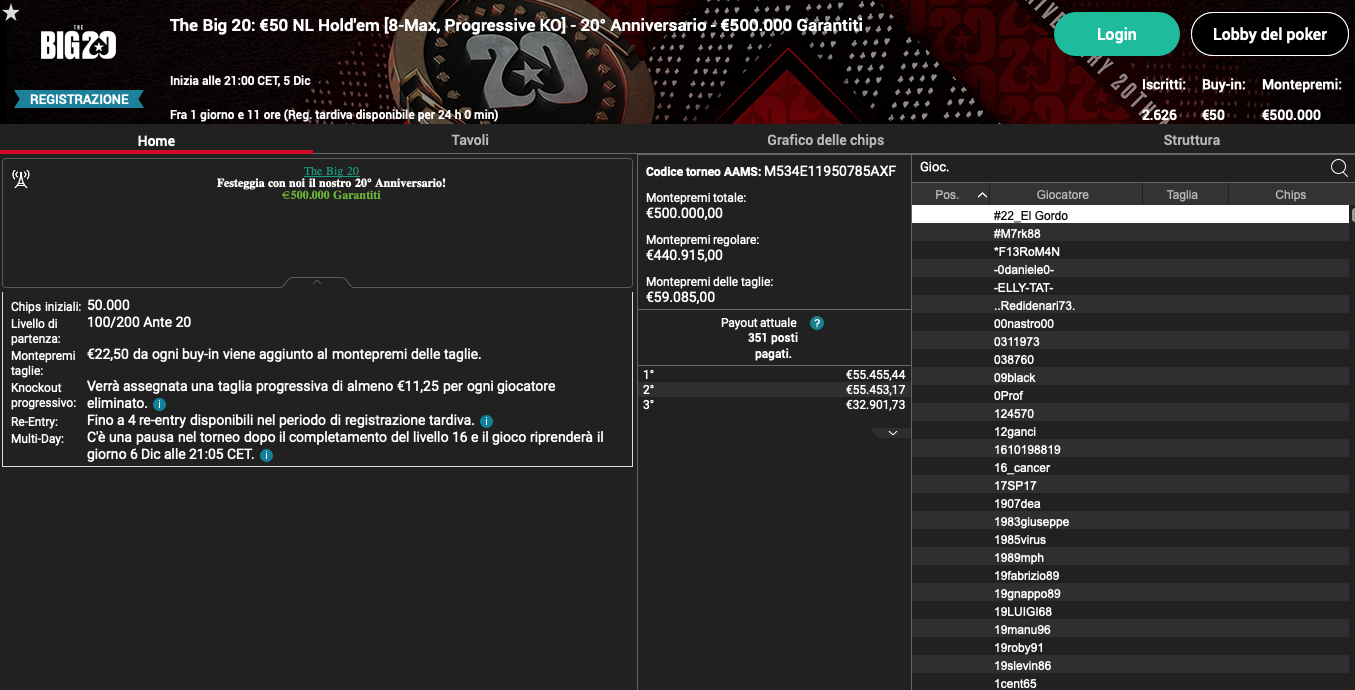1355x690 pixels.
Task: Collapse the tournament banner panel
Action: pyautogui.click(x=317, y=282)
